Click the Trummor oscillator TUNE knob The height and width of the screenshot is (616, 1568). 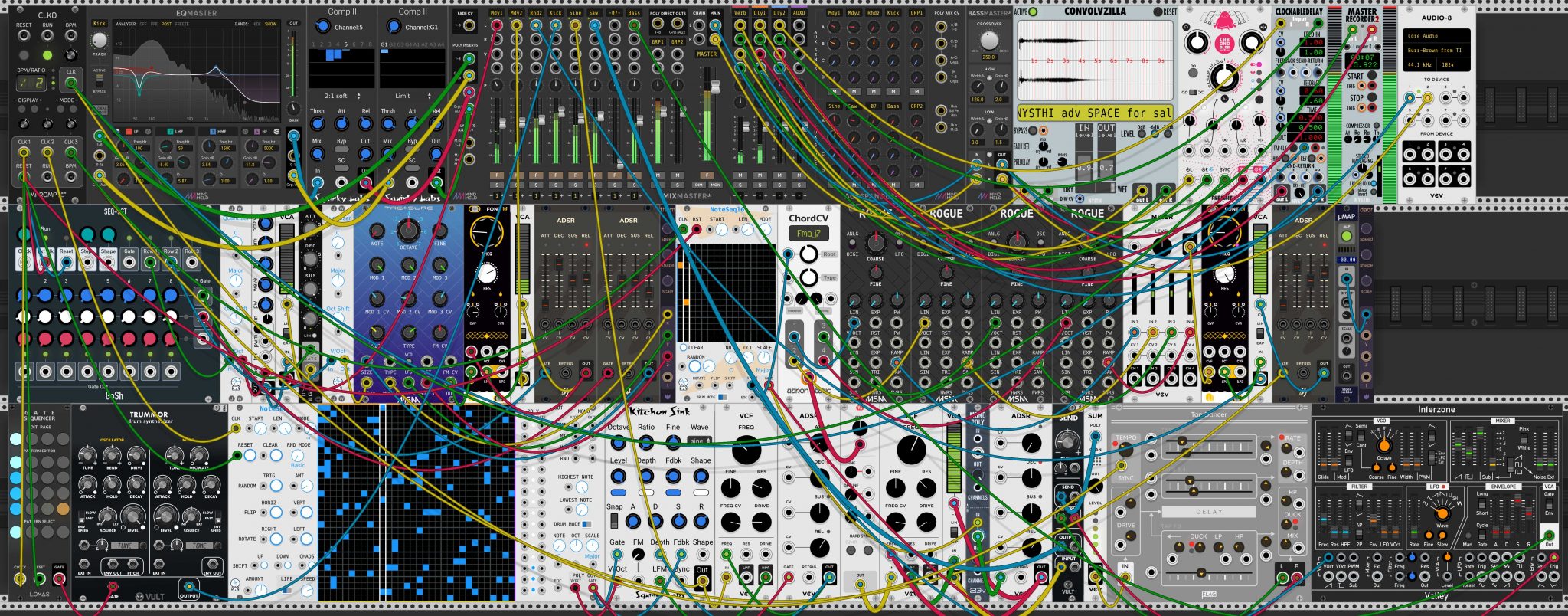coord(88,455)
